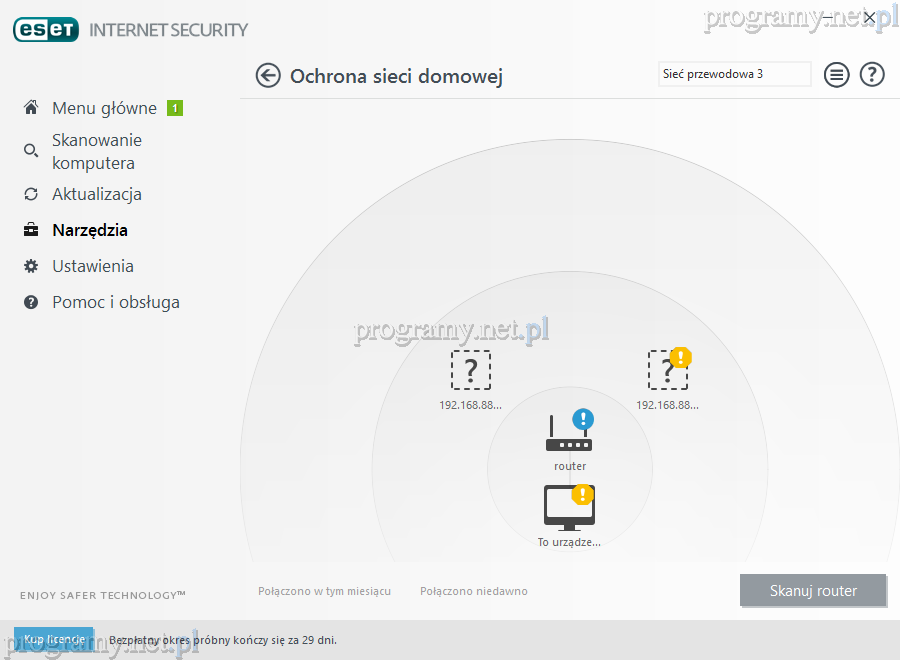This screenshot has height=660, width=900.
Task: Open the 'Sieć przewodowa 3' network dropdown
Action: coord(734,74)
